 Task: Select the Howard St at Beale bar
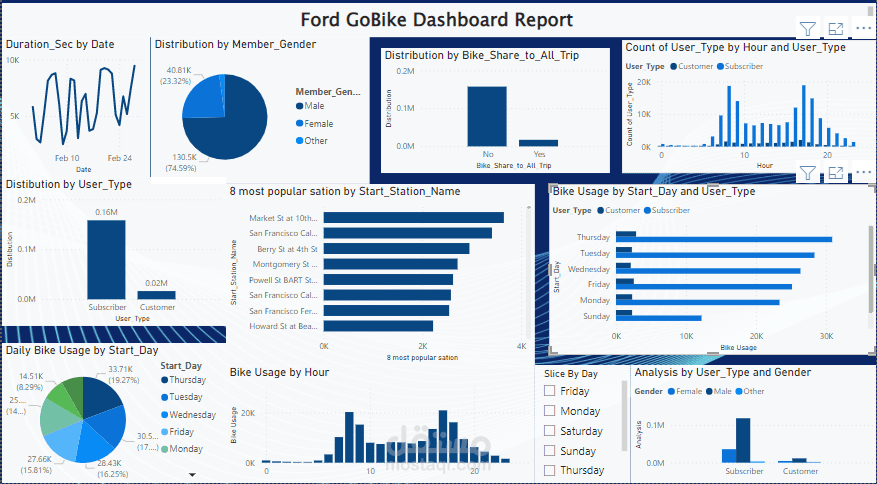click(378, 326)
